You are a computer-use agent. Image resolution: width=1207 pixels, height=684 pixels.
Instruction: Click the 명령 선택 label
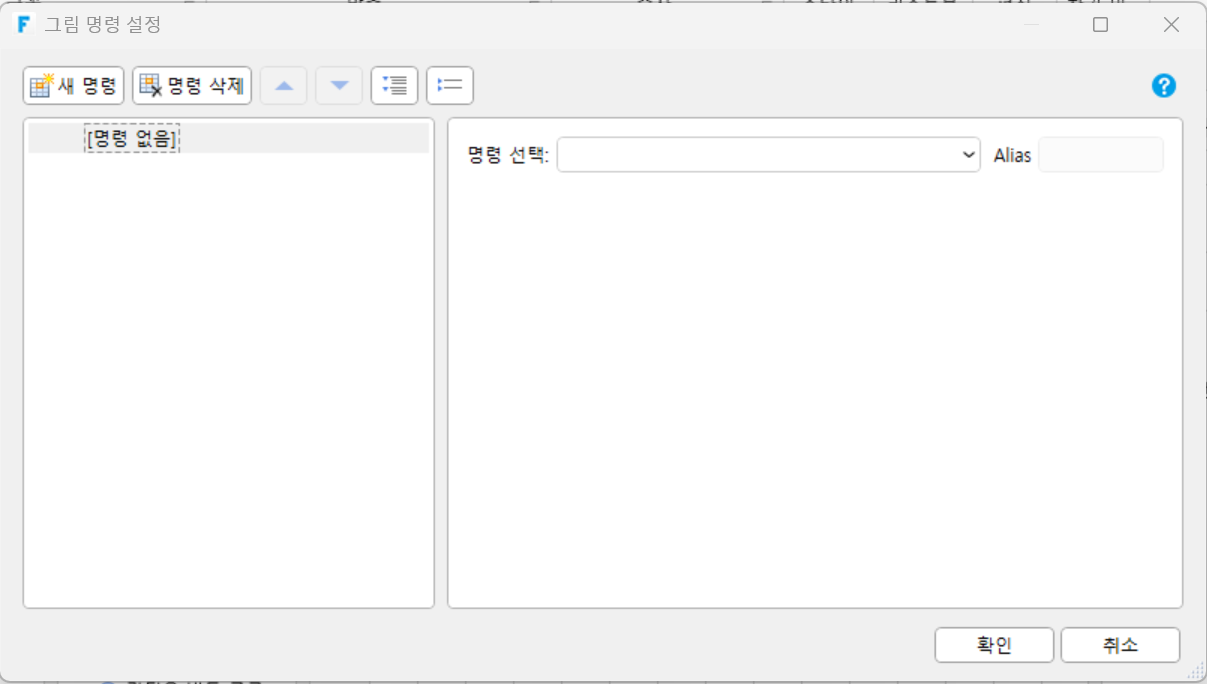point(508,155)
